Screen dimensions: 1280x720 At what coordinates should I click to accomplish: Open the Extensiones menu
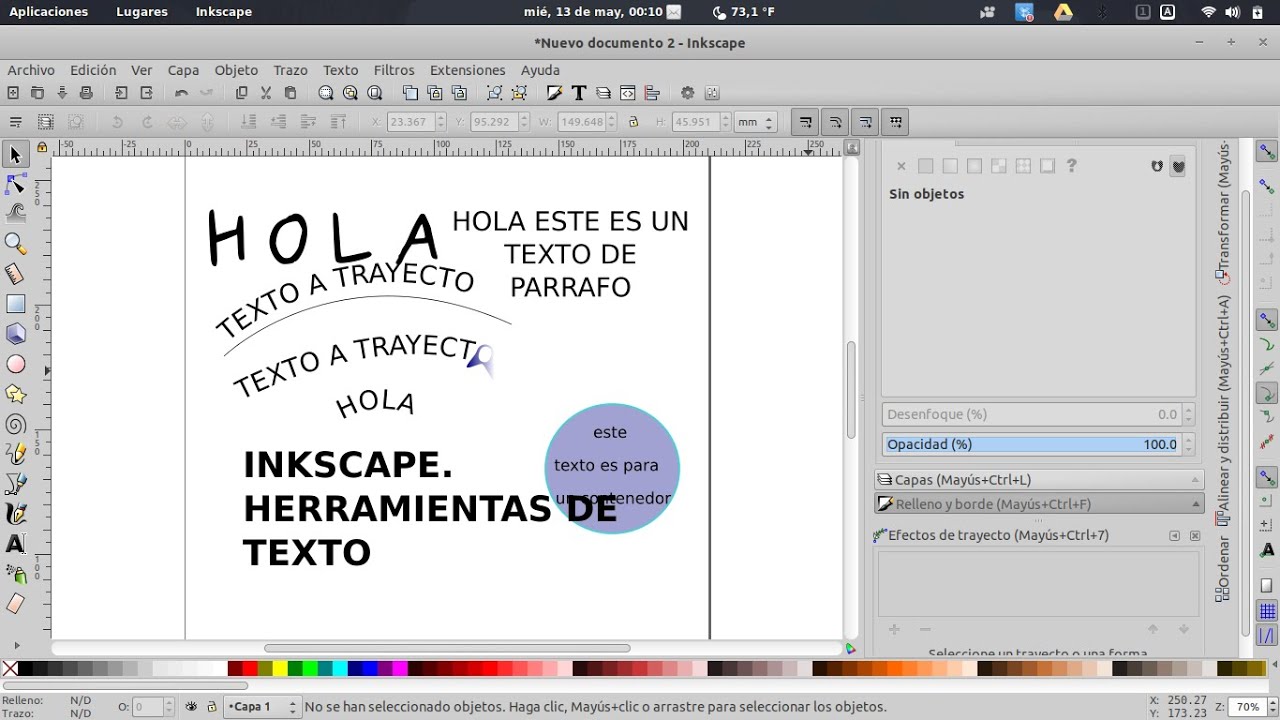467,70
